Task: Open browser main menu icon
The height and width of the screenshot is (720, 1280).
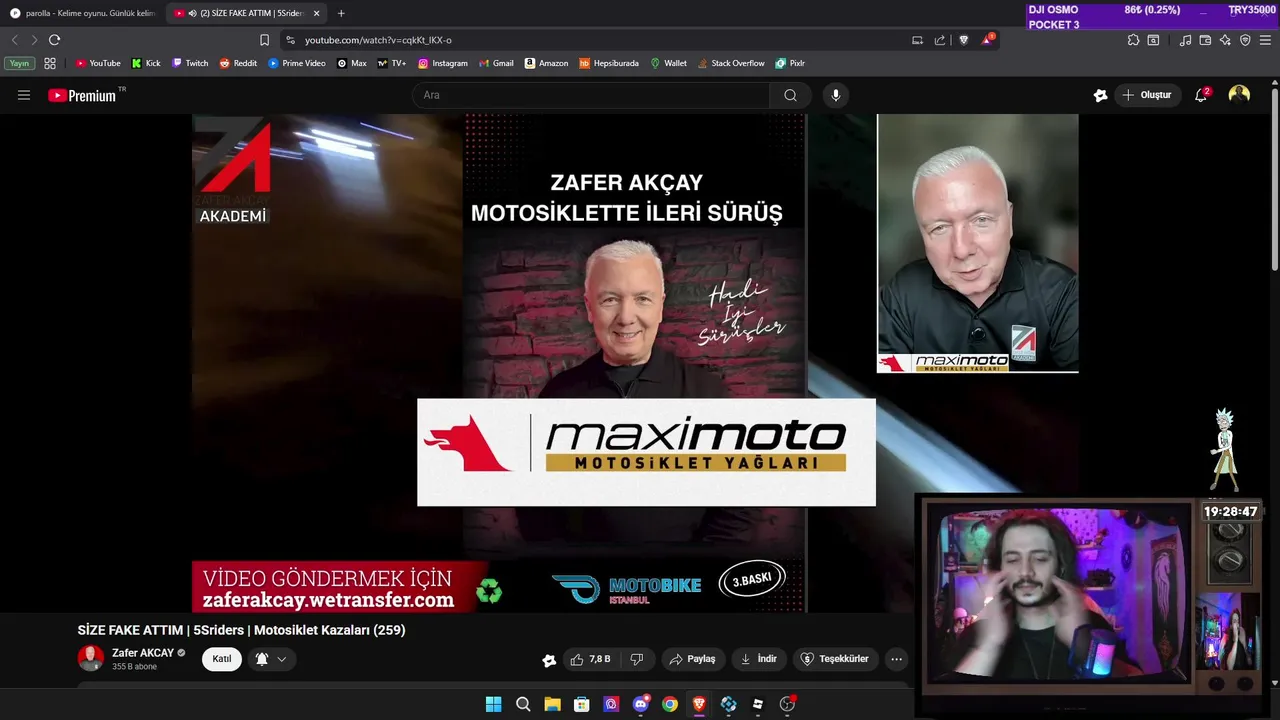Action: coord(1265,40)
